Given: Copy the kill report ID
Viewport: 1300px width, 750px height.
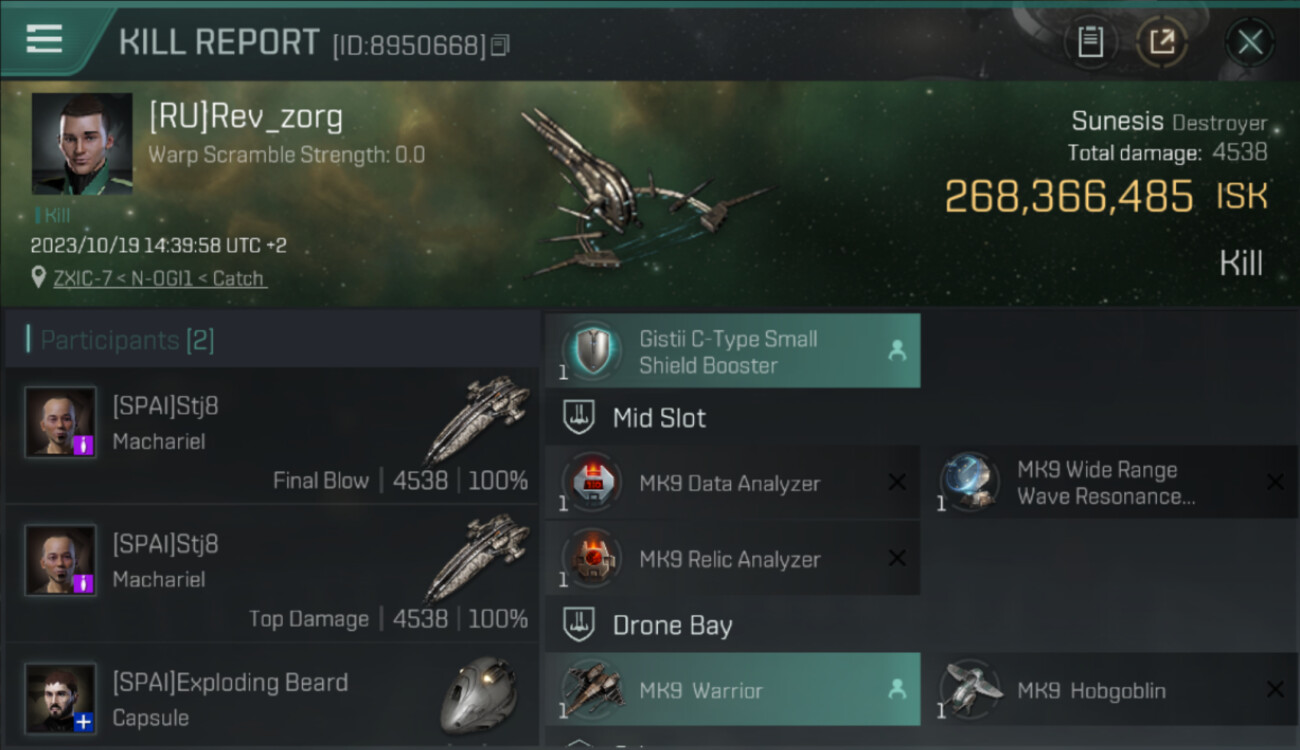Looking at the screenshot, I should pos(500,45).
